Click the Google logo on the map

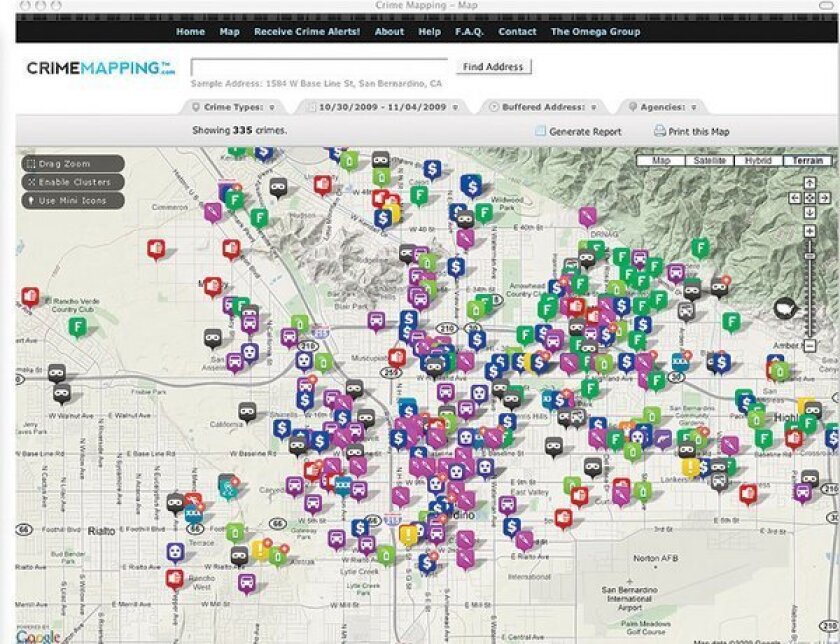point(39,635)
